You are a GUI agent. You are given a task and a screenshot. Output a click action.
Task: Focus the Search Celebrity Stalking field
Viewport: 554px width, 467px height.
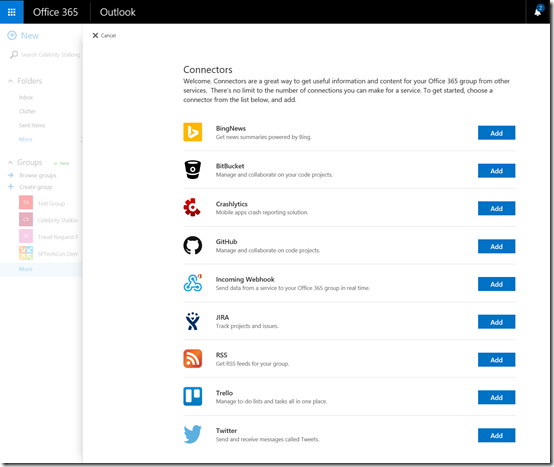click(x=44, y=54)
